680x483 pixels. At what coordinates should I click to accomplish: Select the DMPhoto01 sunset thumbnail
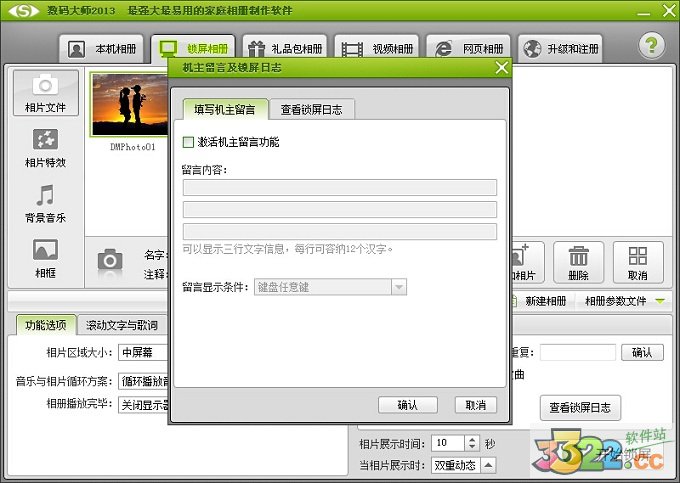click(129, 104)
